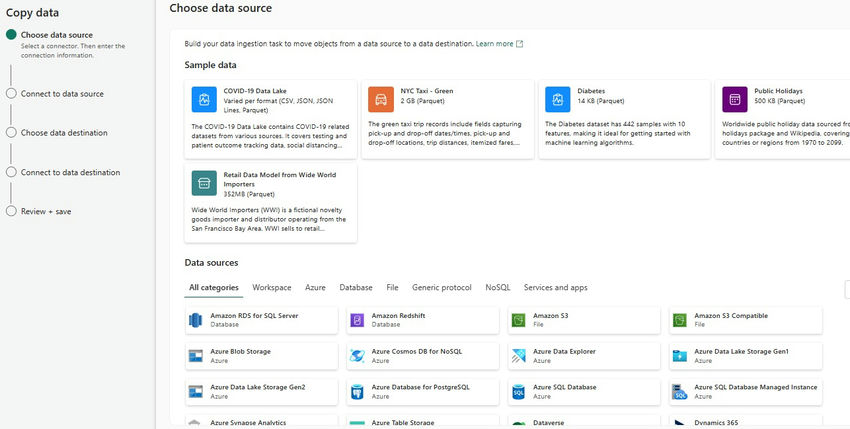850x429 pixels.
Task: Click the Public Holidays title text
Action: tap(778, 91)
